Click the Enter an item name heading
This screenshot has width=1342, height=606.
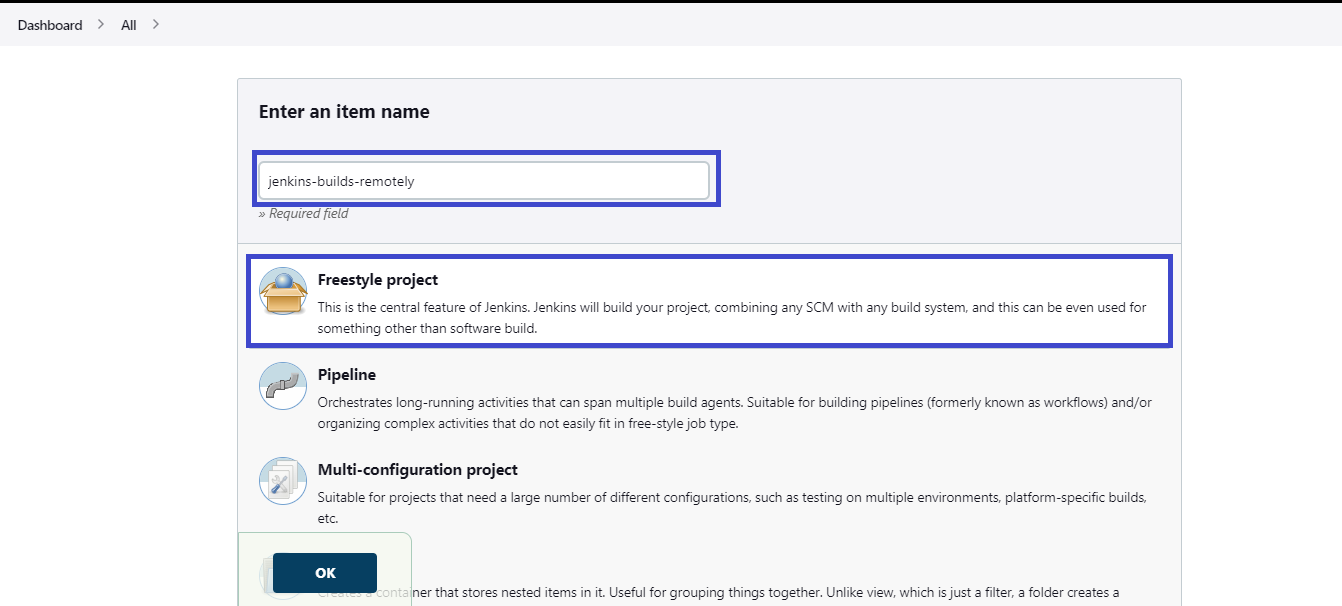coord(345,111)
